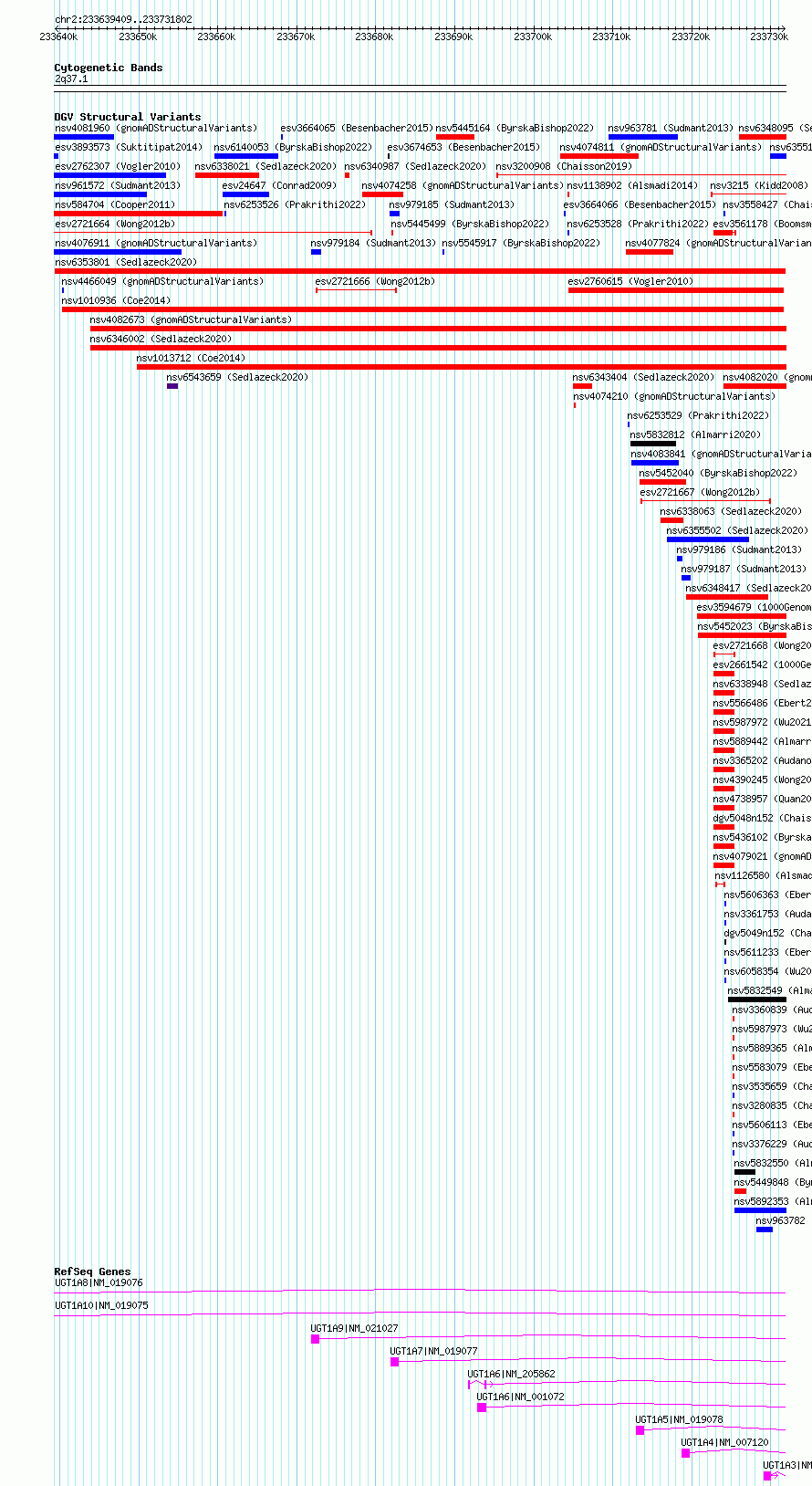Select nsv4076911 gnomAD variant label
Viewport: 812px width, 1486px height.
tap(156, 243)
